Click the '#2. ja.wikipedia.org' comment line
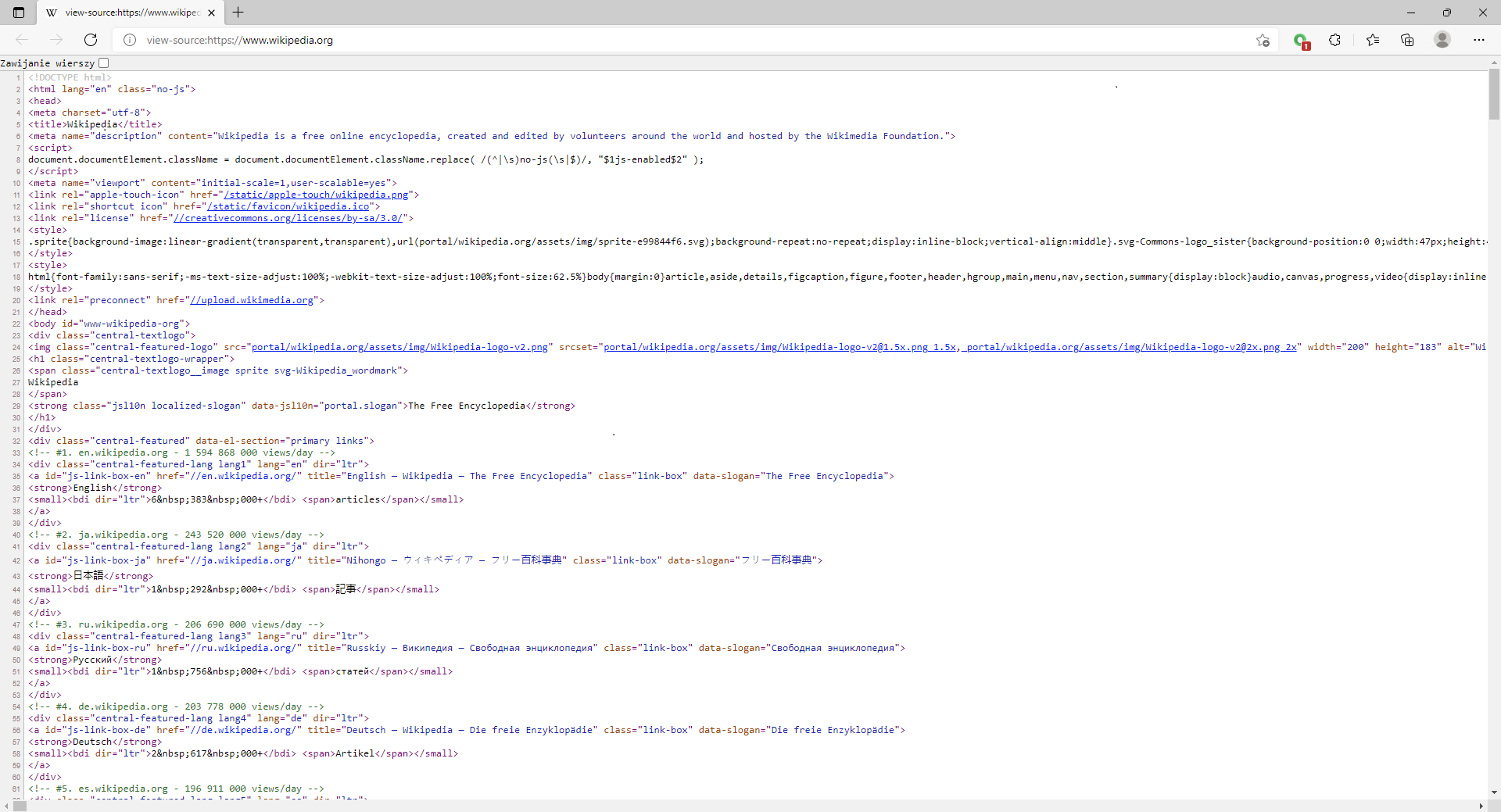This screenshot has height=812, width=1501. click(177, 535)
